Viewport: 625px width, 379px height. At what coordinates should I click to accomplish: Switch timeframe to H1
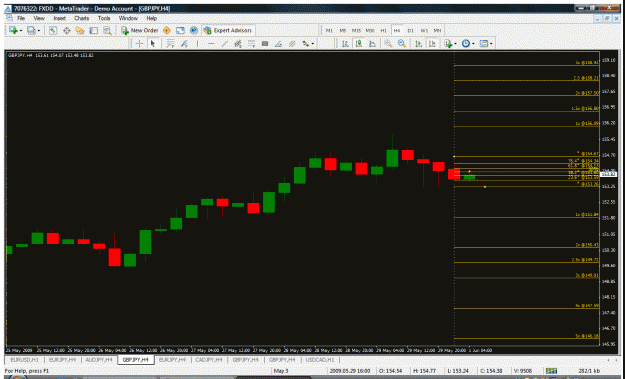383,31
